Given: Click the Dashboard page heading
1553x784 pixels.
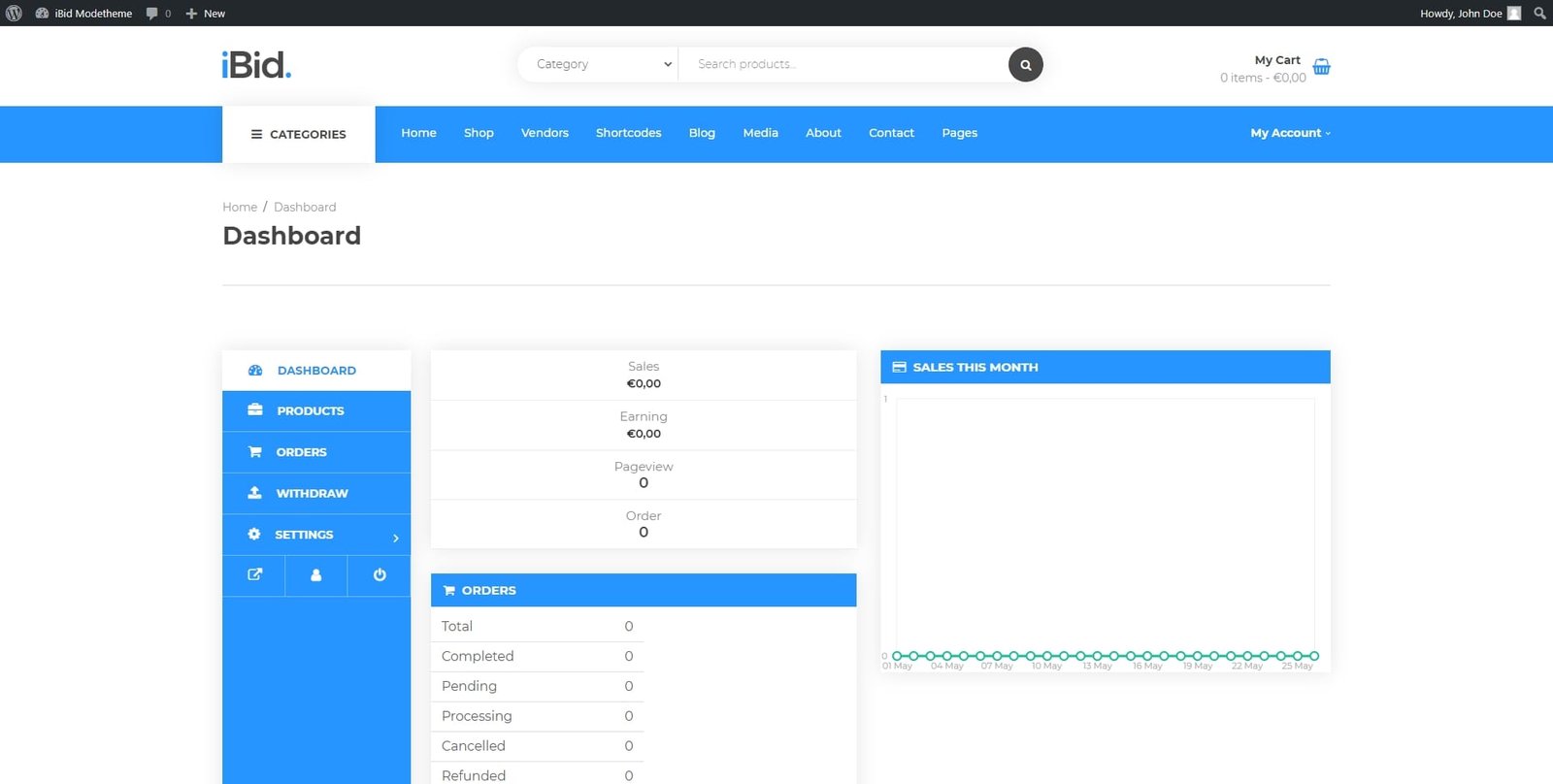Looking at the screenshot, I should click(291, 236).
